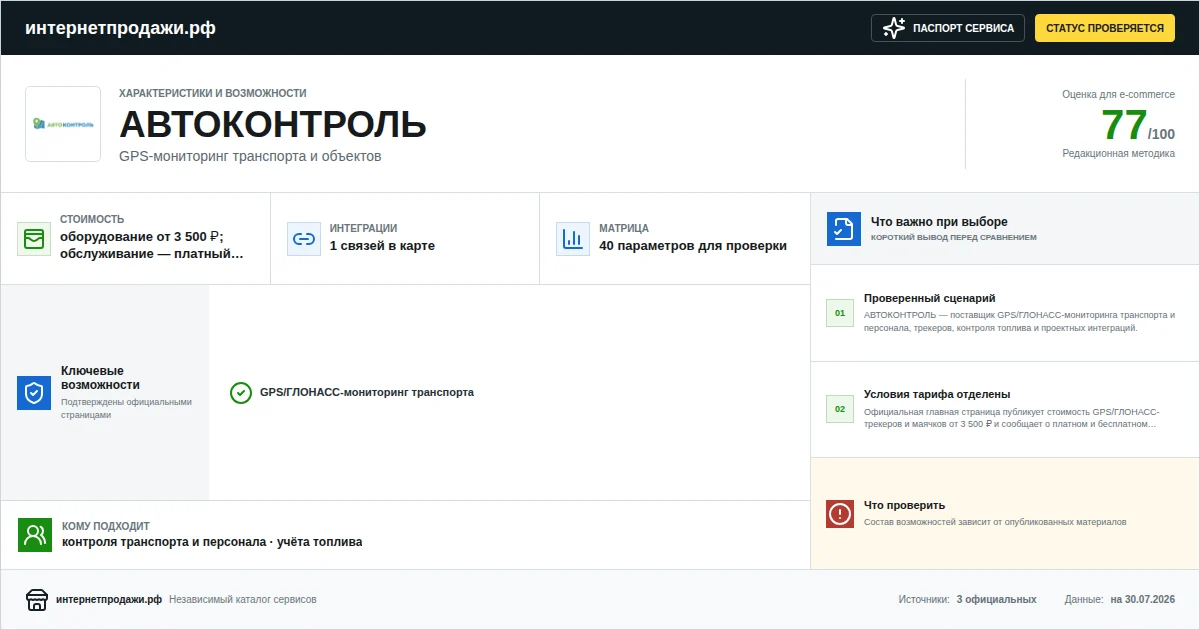Click text 40 параметров для проверки

[693, 246]
